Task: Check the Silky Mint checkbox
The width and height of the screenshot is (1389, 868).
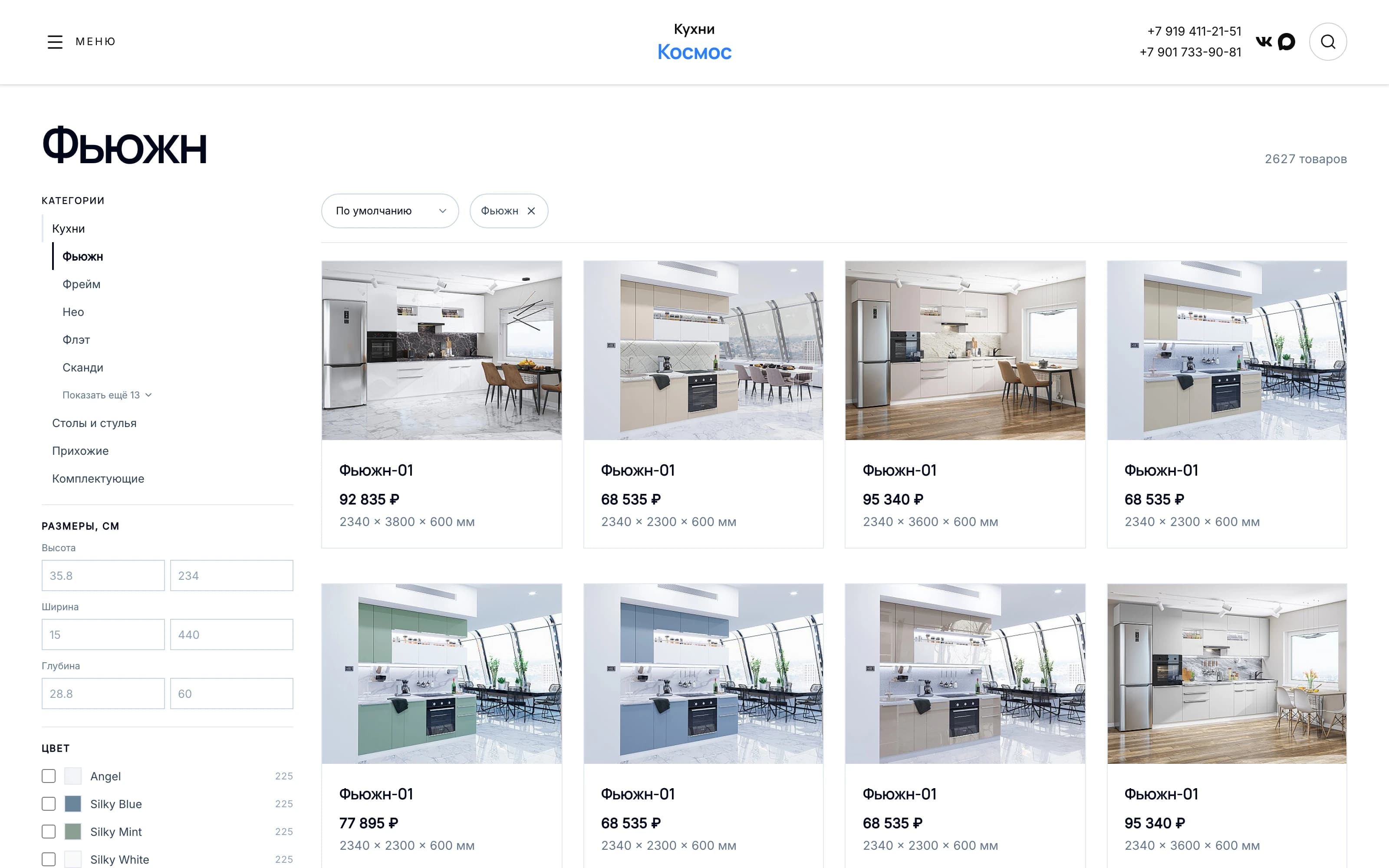Action: click(x=49, y=832)
